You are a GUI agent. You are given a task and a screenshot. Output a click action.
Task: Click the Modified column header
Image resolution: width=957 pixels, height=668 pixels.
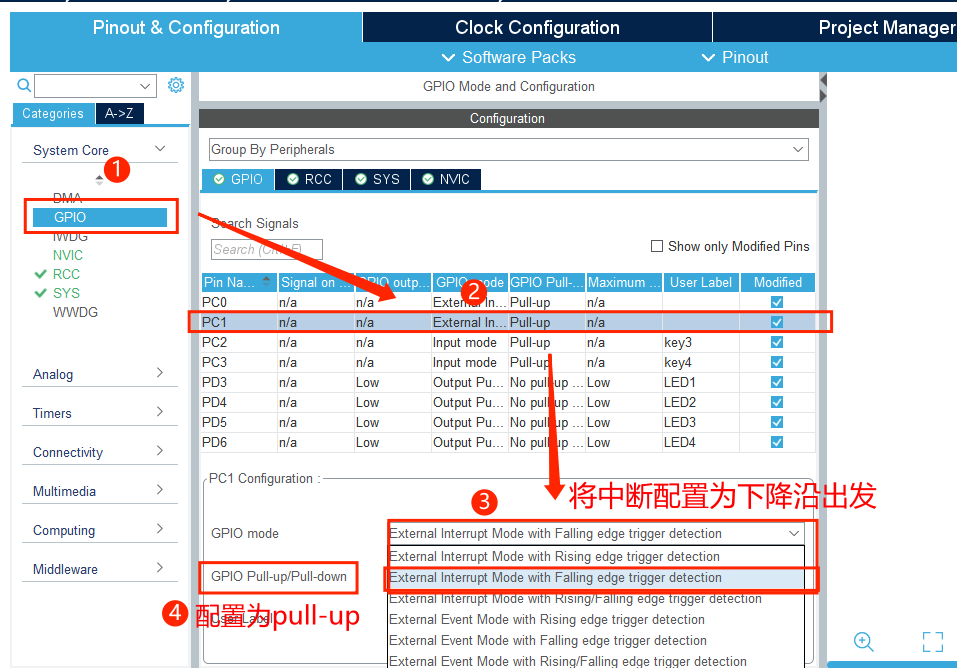[778, 282]
